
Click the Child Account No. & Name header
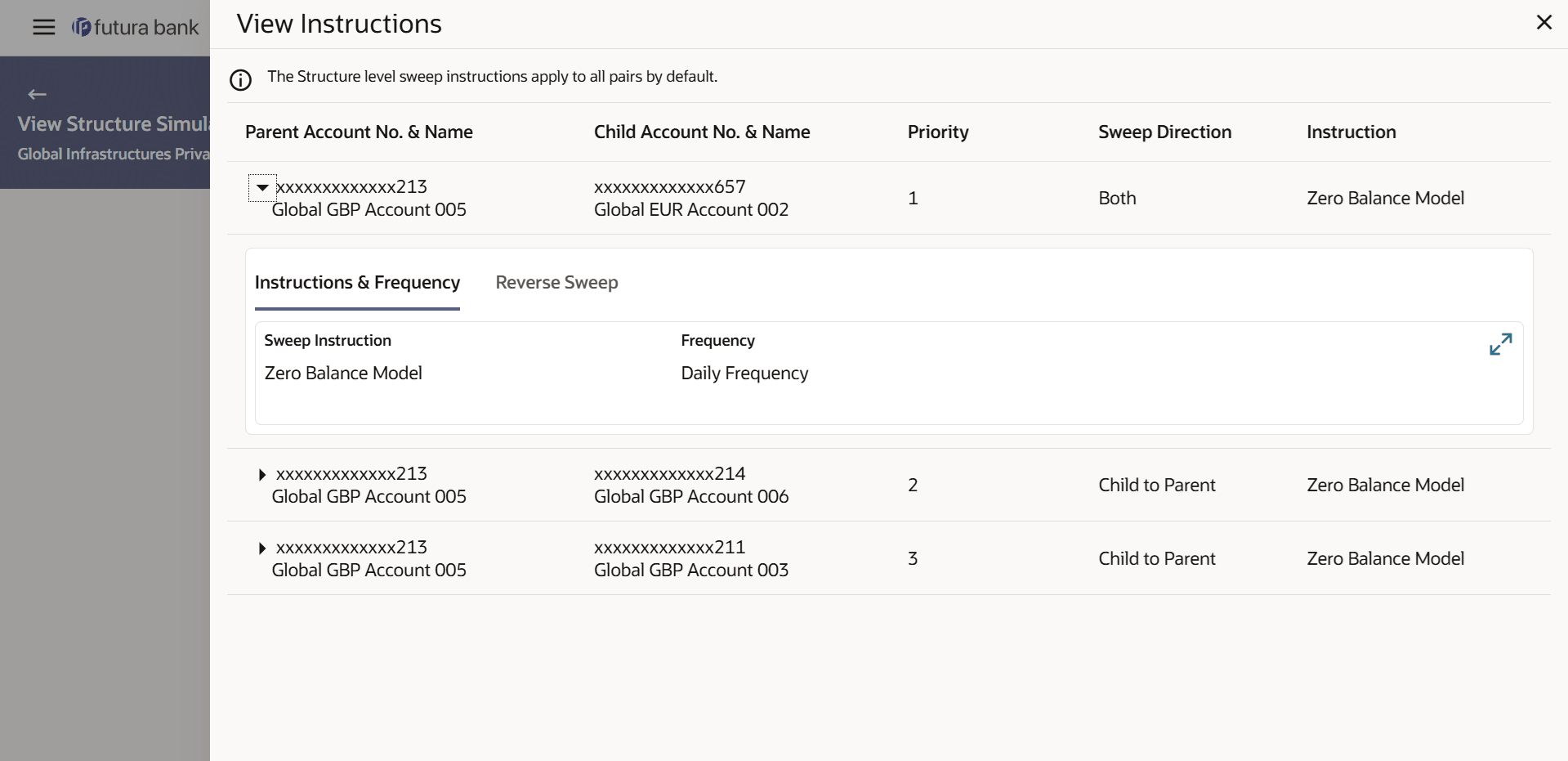click(x=702, y=132)
